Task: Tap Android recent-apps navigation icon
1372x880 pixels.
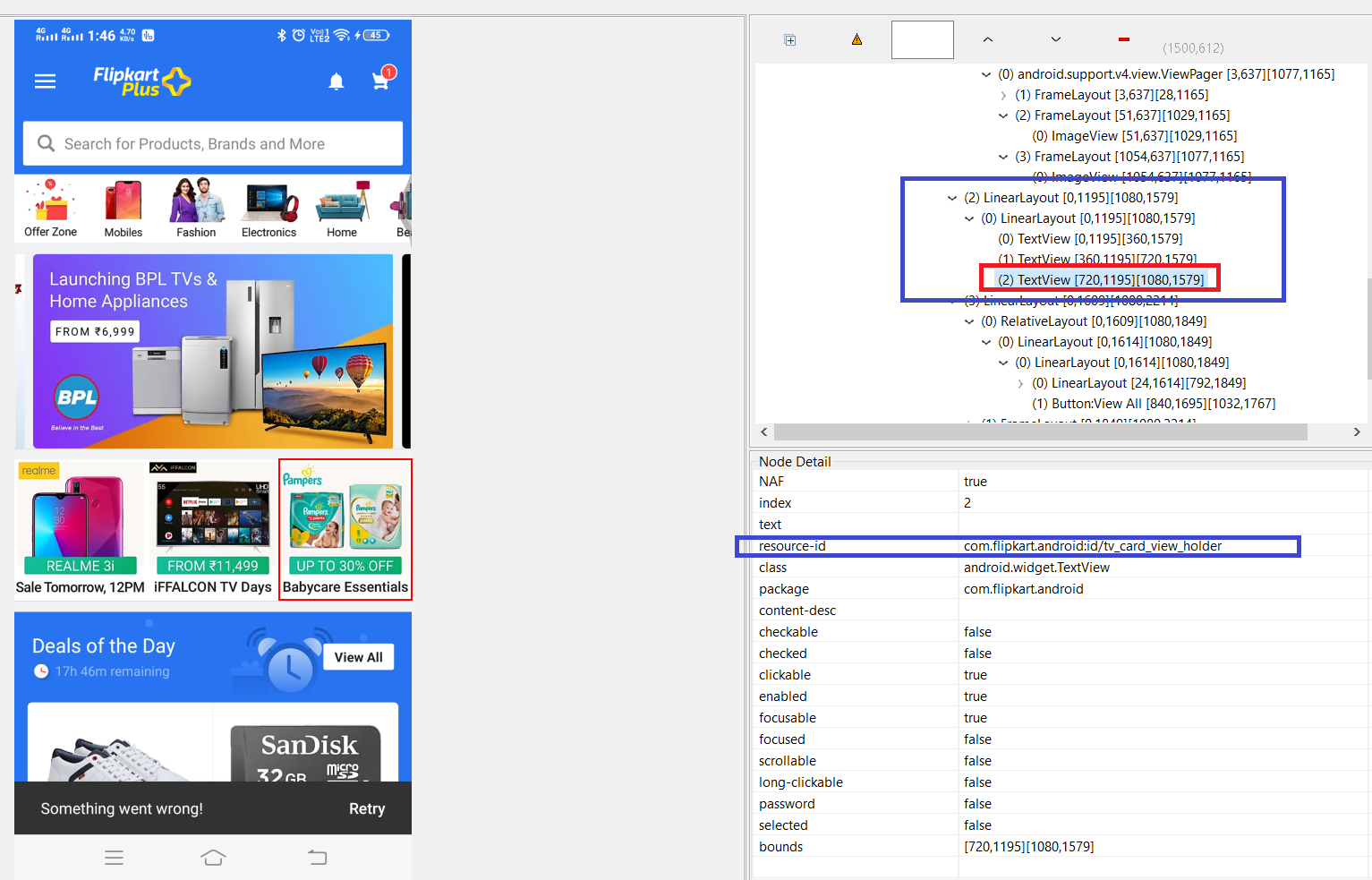Action: 114,858
